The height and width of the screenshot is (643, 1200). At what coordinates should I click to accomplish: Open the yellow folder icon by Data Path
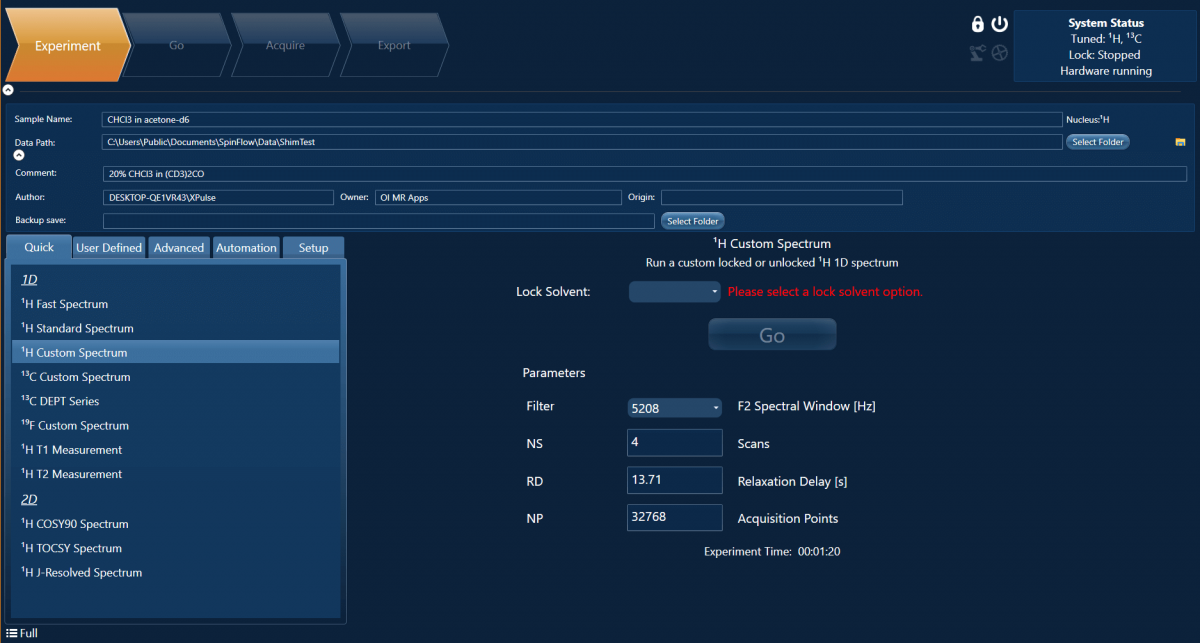click(x=1180, y=142)
